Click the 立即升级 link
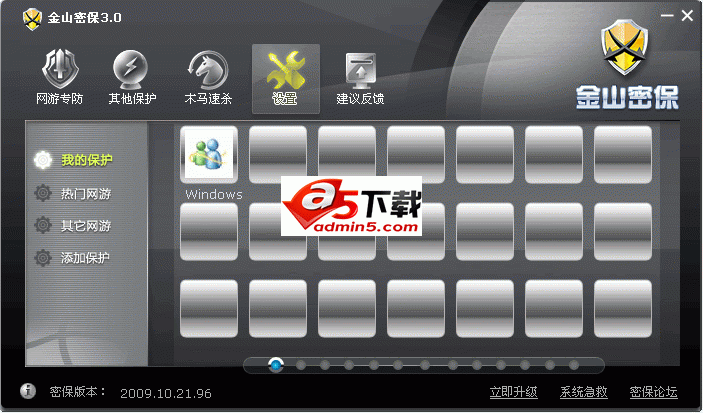703x413 pixels. pos(513,392)
